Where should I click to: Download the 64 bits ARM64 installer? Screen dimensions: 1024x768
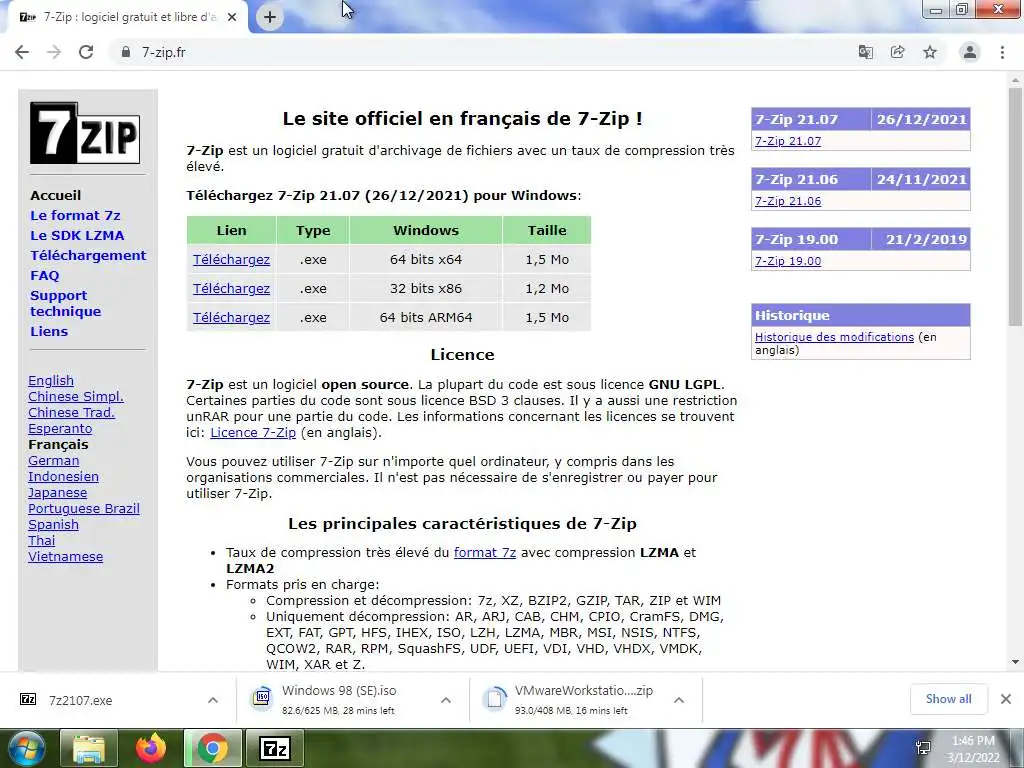coord(231,317)
